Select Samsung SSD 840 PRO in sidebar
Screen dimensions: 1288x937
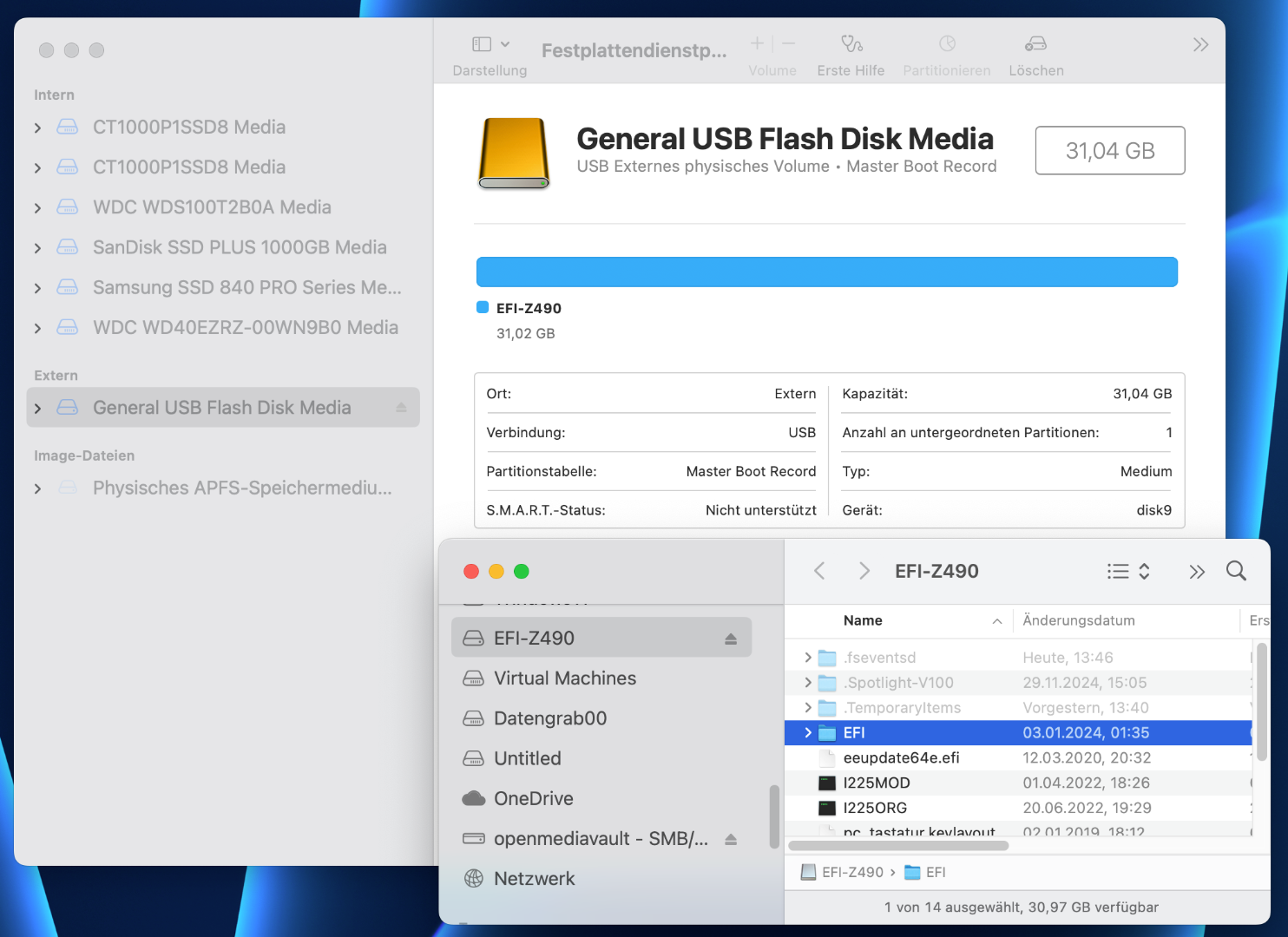click(x=246, y=288)
